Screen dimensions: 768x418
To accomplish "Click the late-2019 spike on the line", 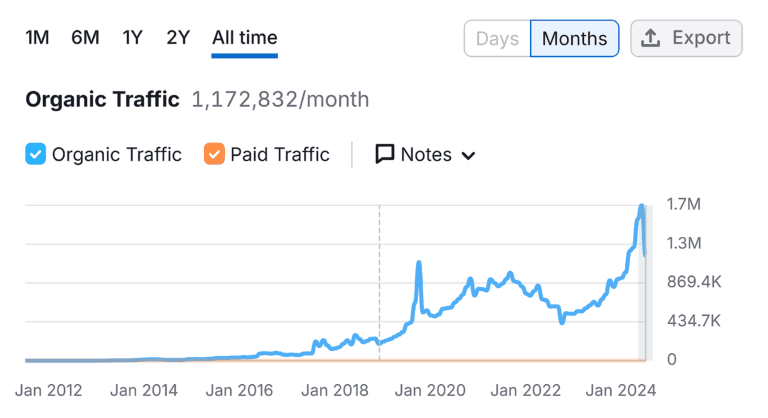I will 418,263.
